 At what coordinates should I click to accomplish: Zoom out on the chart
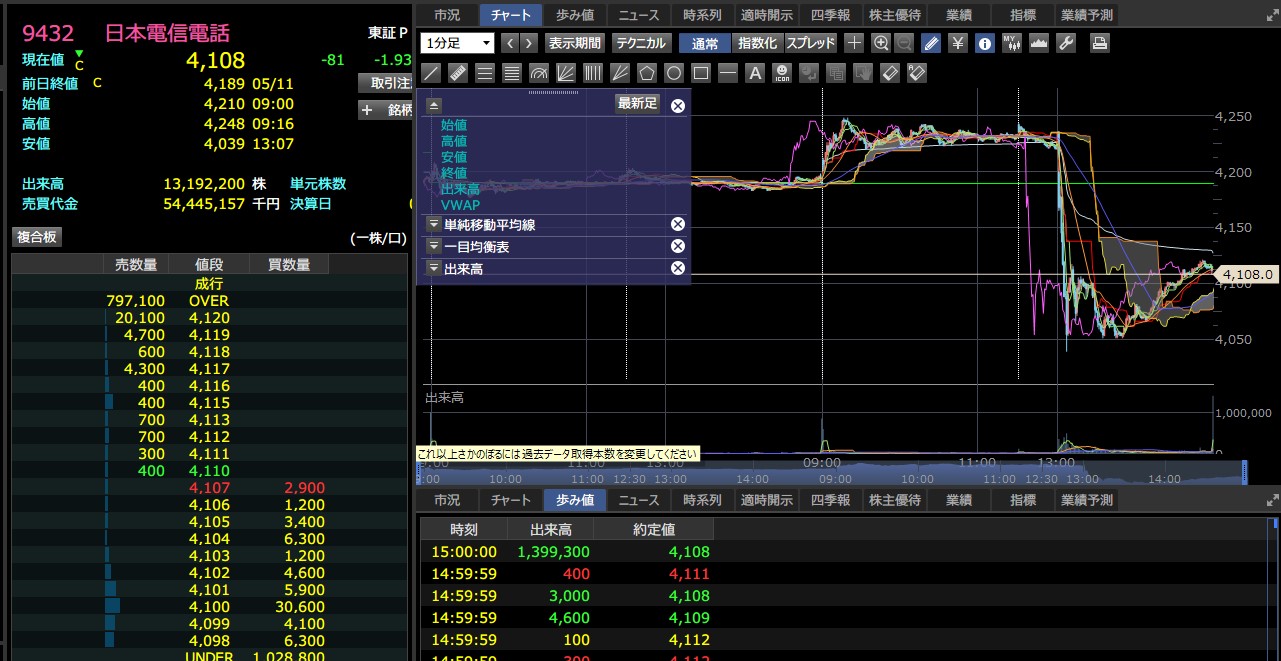coord(904,43)
